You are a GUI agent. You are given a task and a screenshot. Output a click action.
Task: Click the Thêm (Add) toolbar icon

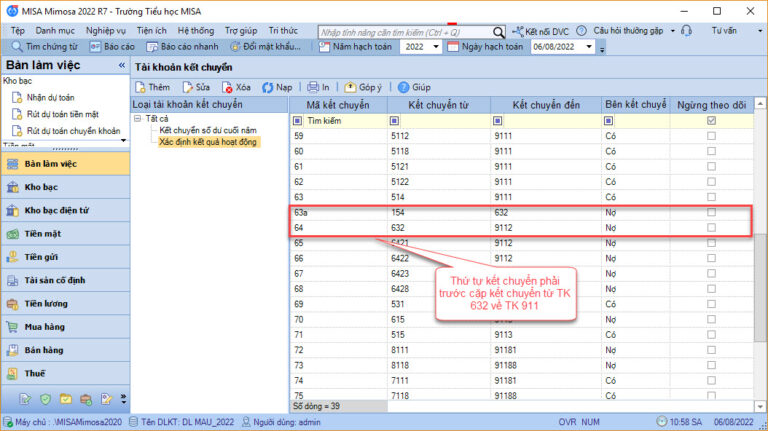[141, 87]
